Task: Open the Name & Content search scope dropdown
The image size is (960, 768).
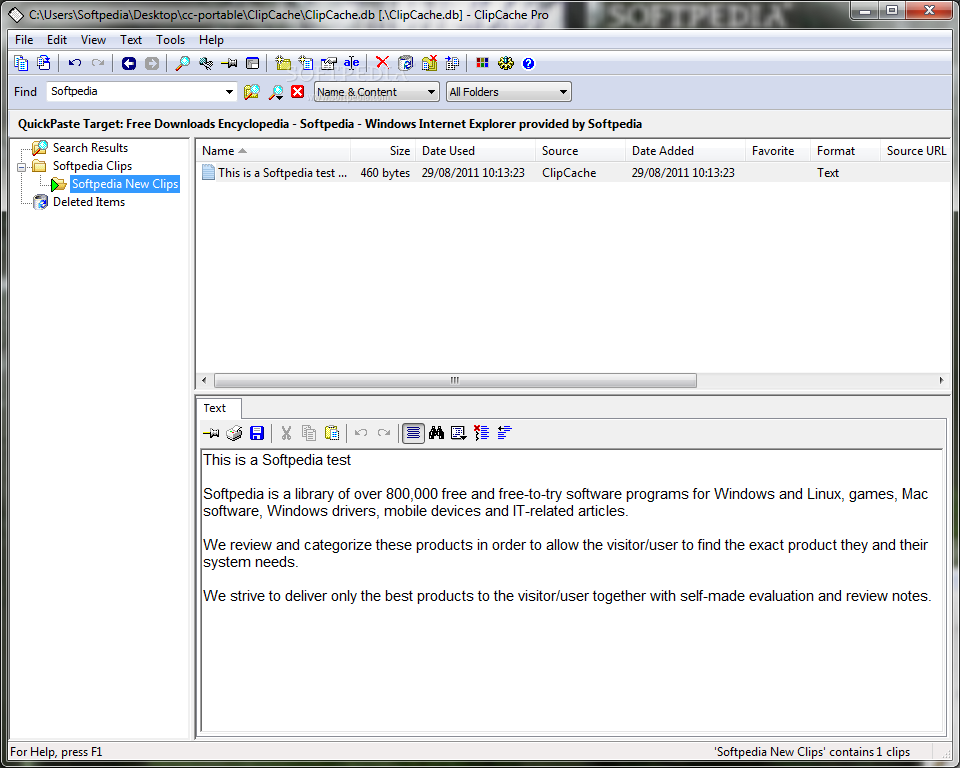Action: tap(377, 92)
